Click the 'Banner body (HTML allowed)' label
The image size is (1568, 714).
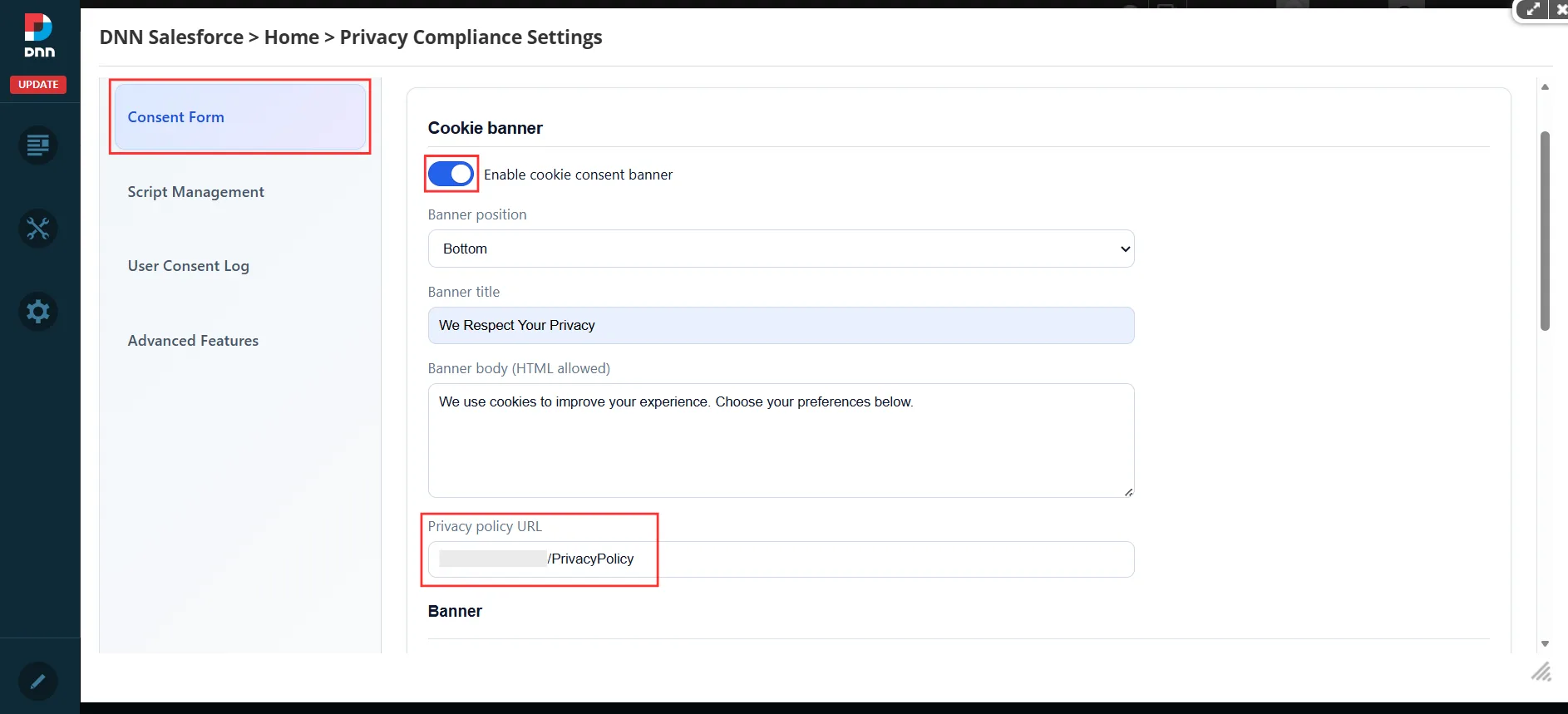click(519, 368)
